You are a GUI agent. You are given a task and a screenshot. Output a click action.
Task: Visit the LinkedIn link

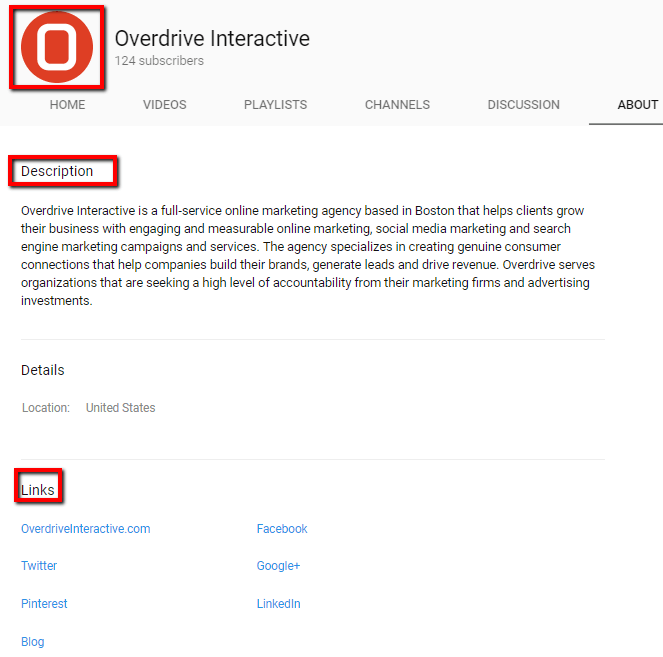[x=279, y=603]
